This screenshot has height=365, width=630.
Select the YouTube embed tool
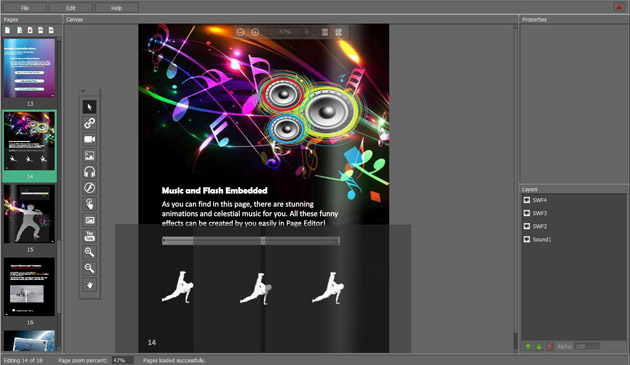pos(89,236)
